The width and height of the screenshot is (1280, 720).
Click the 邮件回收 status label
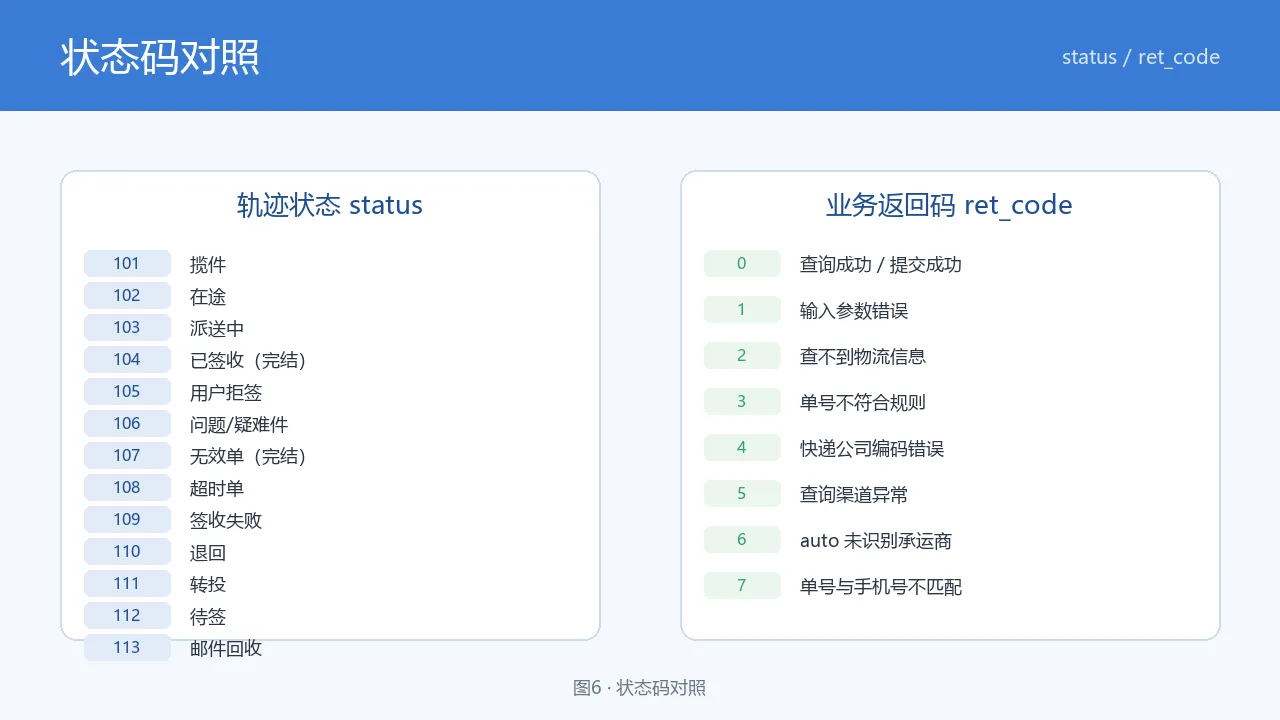226,649
